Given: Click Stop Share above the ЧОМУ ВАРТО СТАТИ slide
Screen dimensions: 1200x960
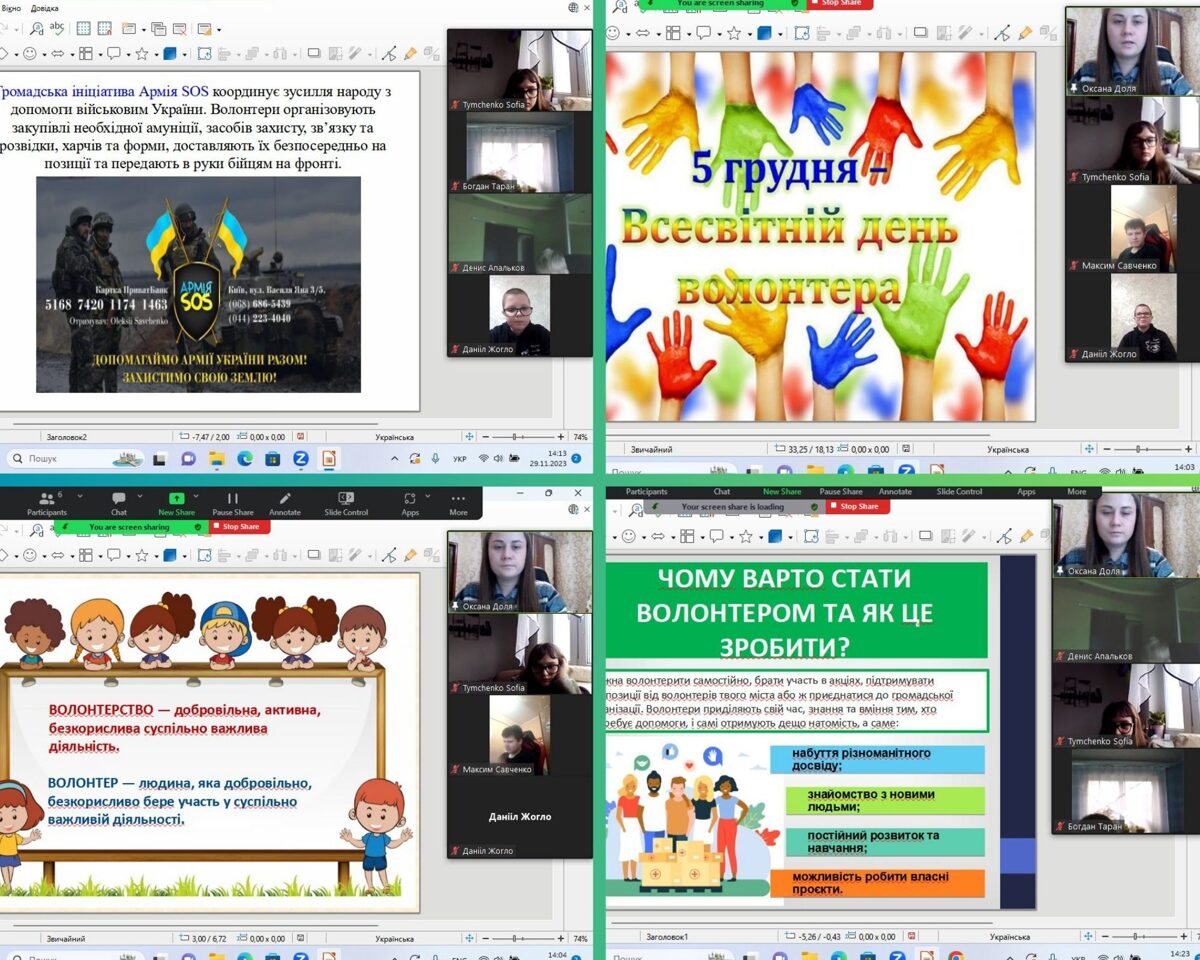Looking at the screenshot, I should coord(858,506).
